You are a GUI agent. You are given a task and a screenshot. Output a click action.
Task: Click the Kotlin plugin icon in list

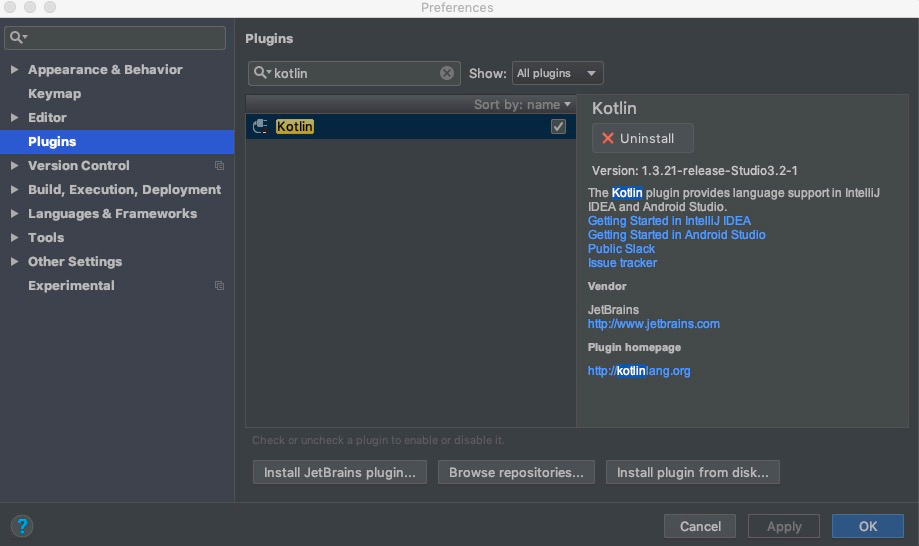pos(260,127)
